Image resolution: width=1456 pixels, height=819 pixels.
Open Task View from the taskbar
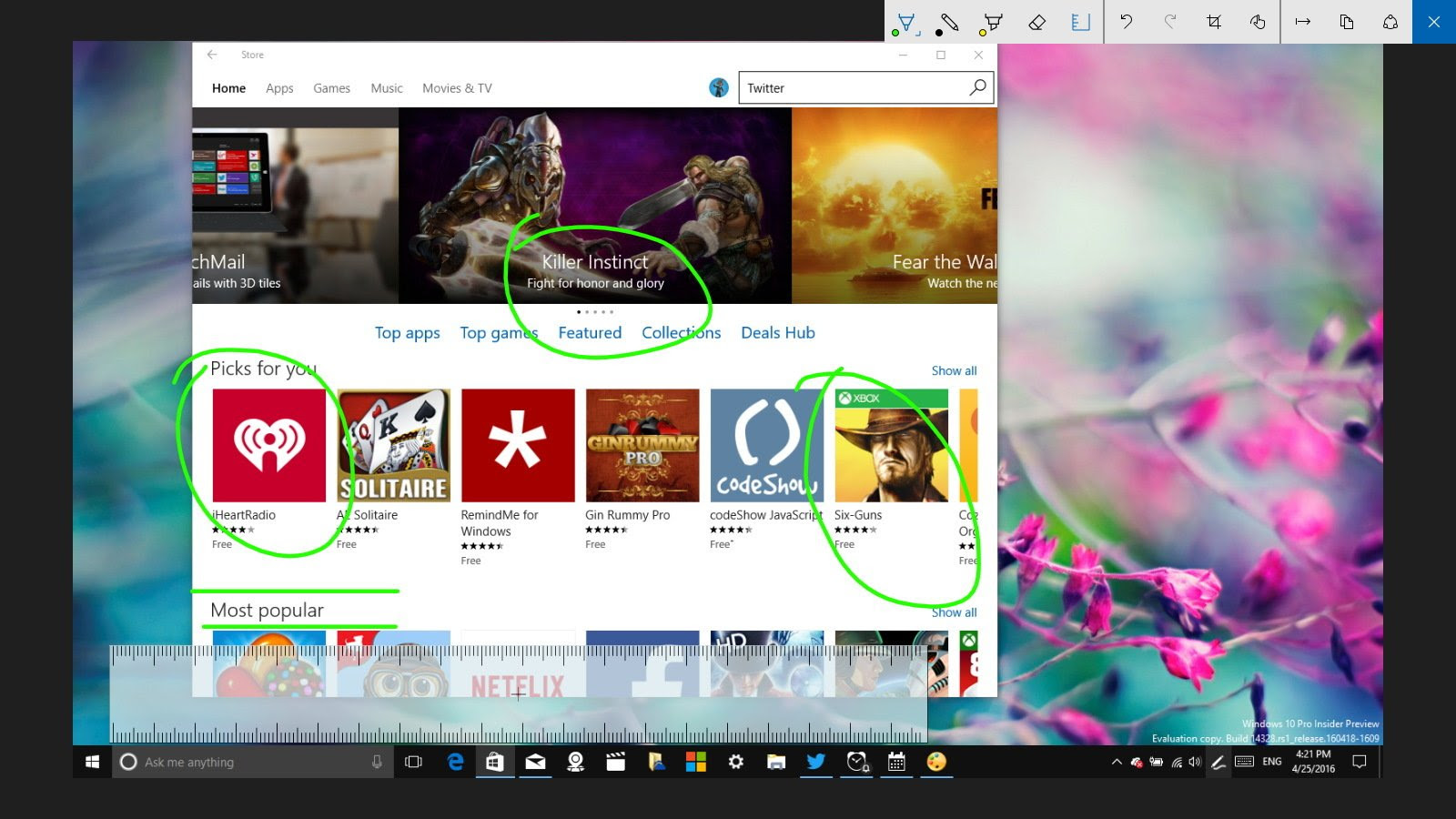click(413, 762)
